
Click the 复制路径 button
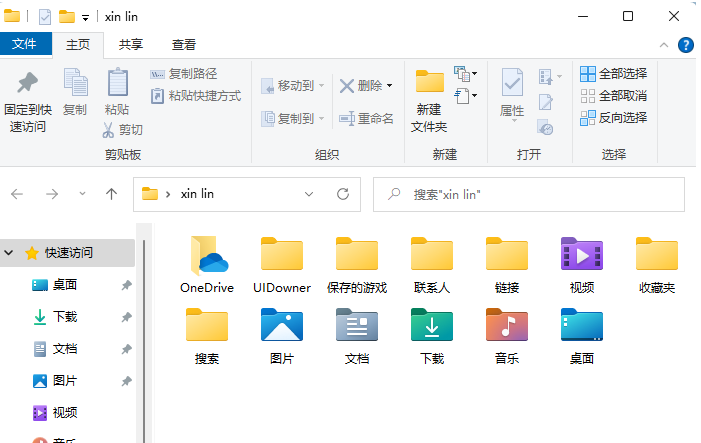[x=184, y=73]
